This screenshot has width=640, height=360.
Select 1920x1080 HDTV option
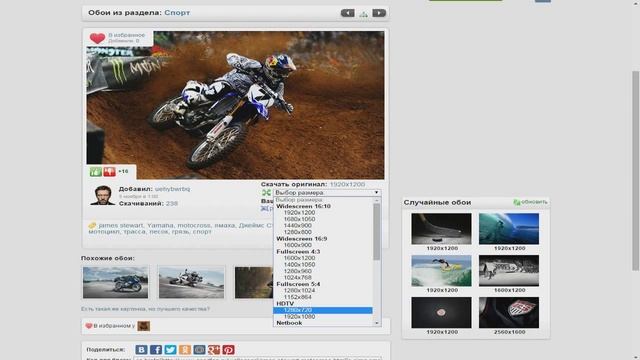point(299,317)
